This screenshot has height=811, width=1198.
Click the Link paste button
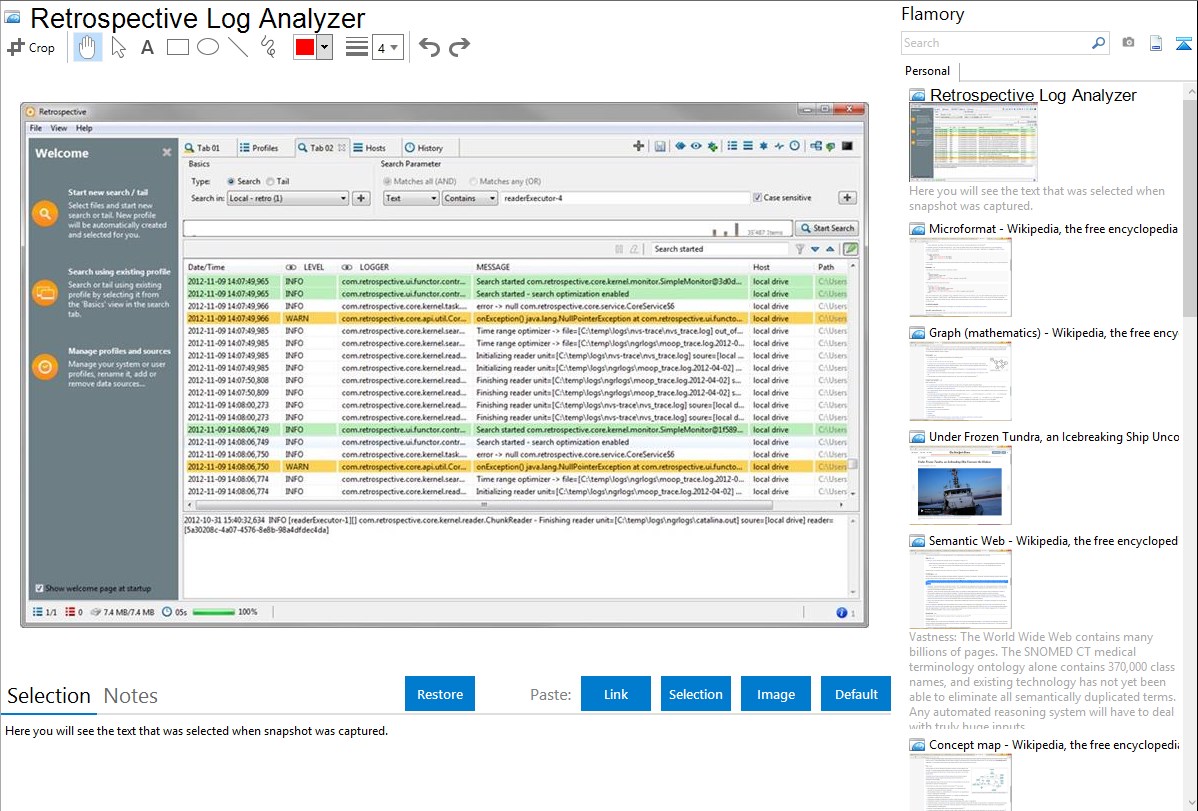616,694
